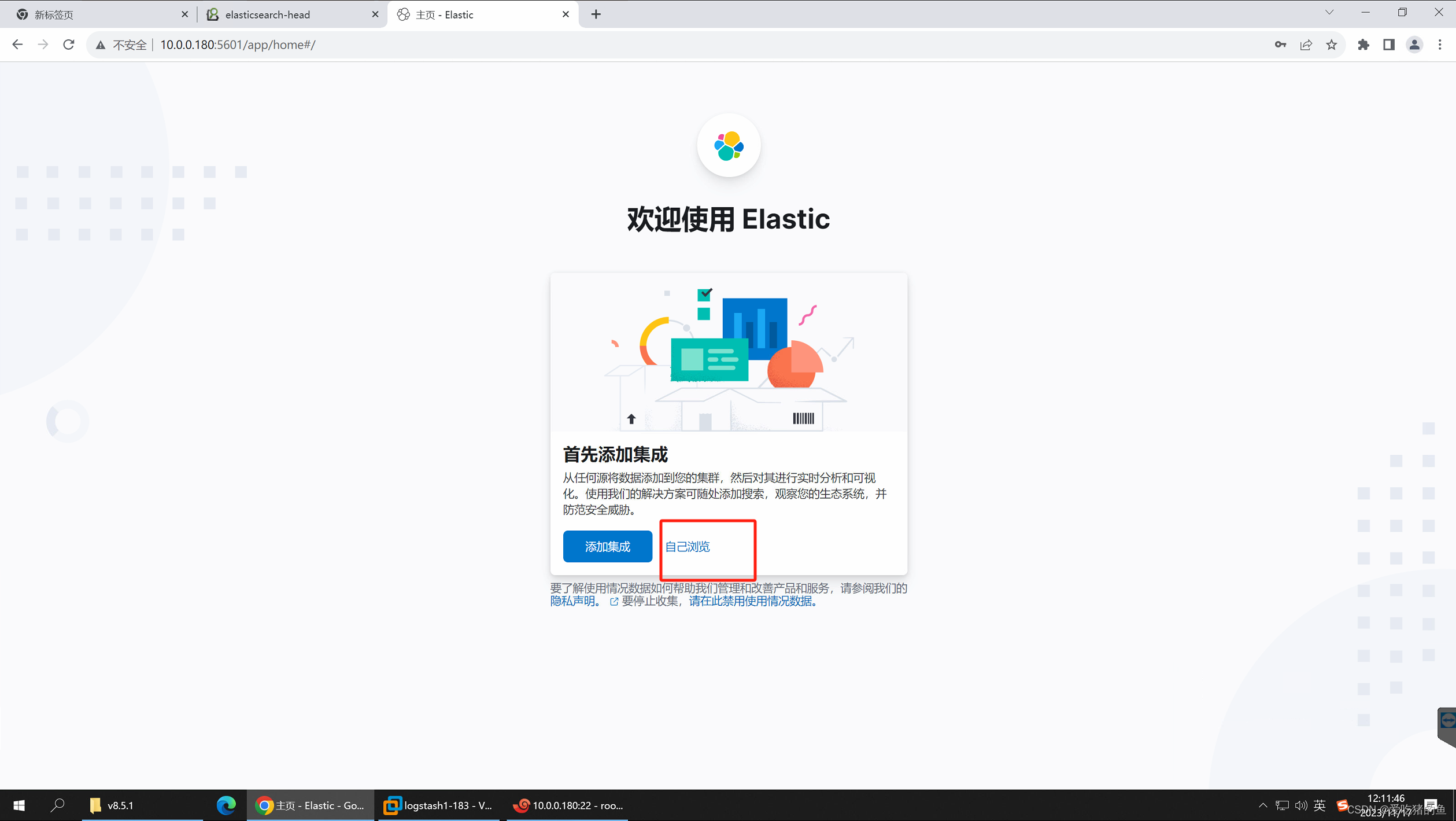The image size is (1456, 821).
Task: Click the 不安全 site security warning
Action: (121, 45)
